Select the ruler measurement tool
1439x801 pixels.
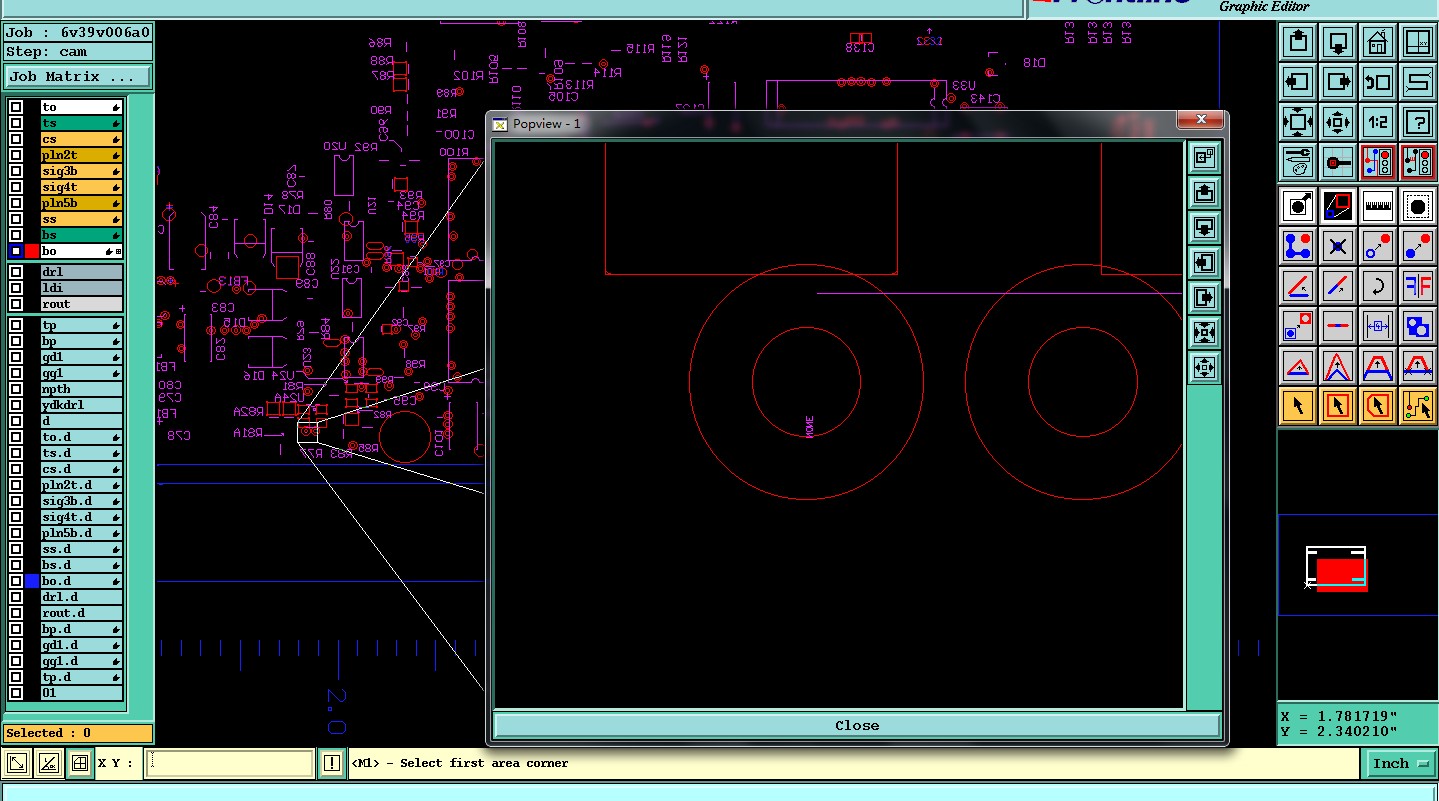click(x=1378, y=206)
